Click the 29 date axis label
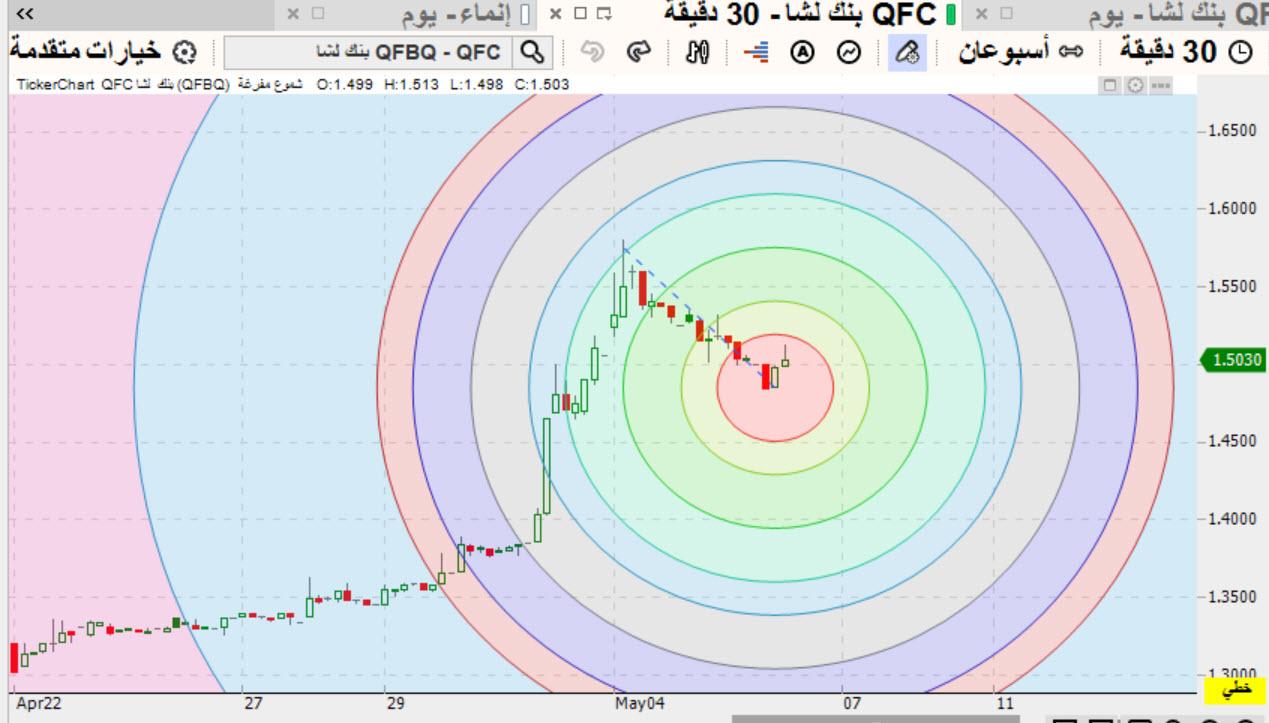Image resolution: width=1269 pixels, height=723 pixels. pos(396,704)
